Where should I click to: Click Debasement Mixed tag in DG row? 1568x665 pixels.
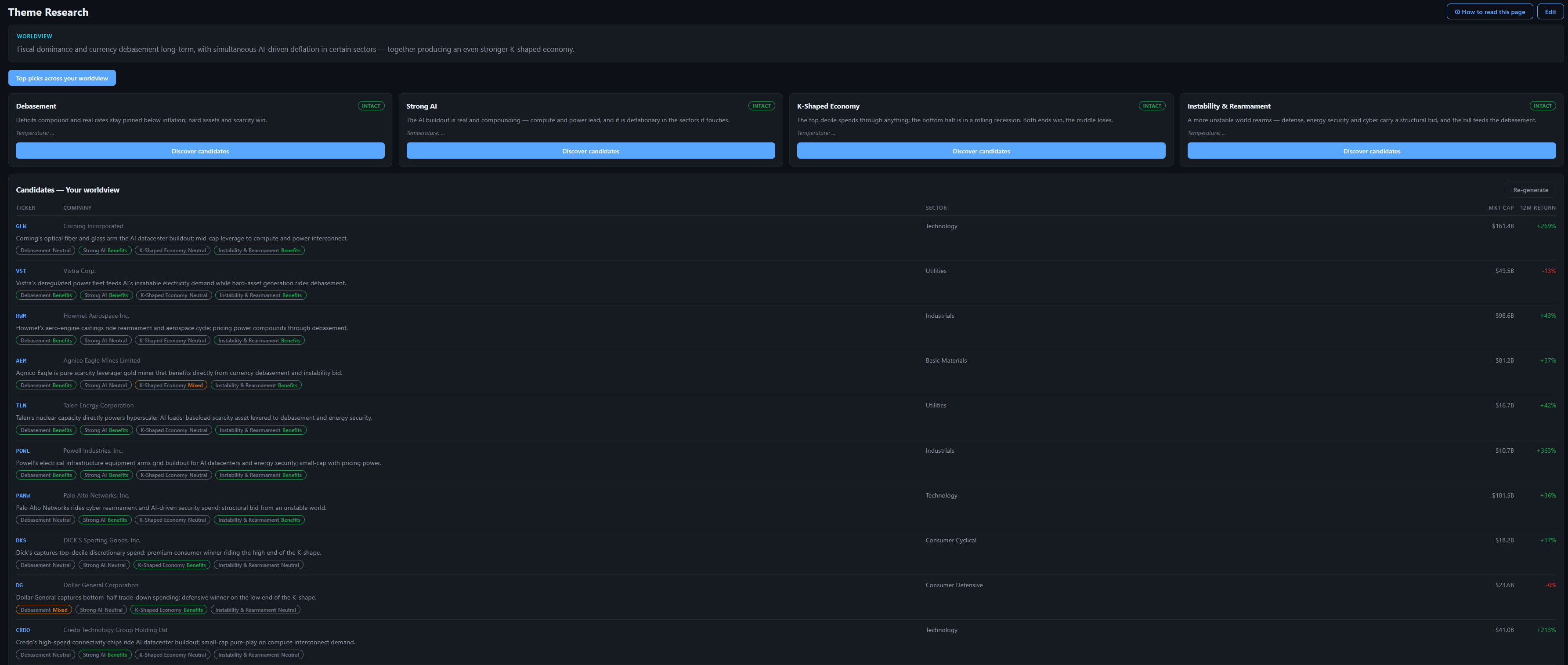tap(44, 610)
